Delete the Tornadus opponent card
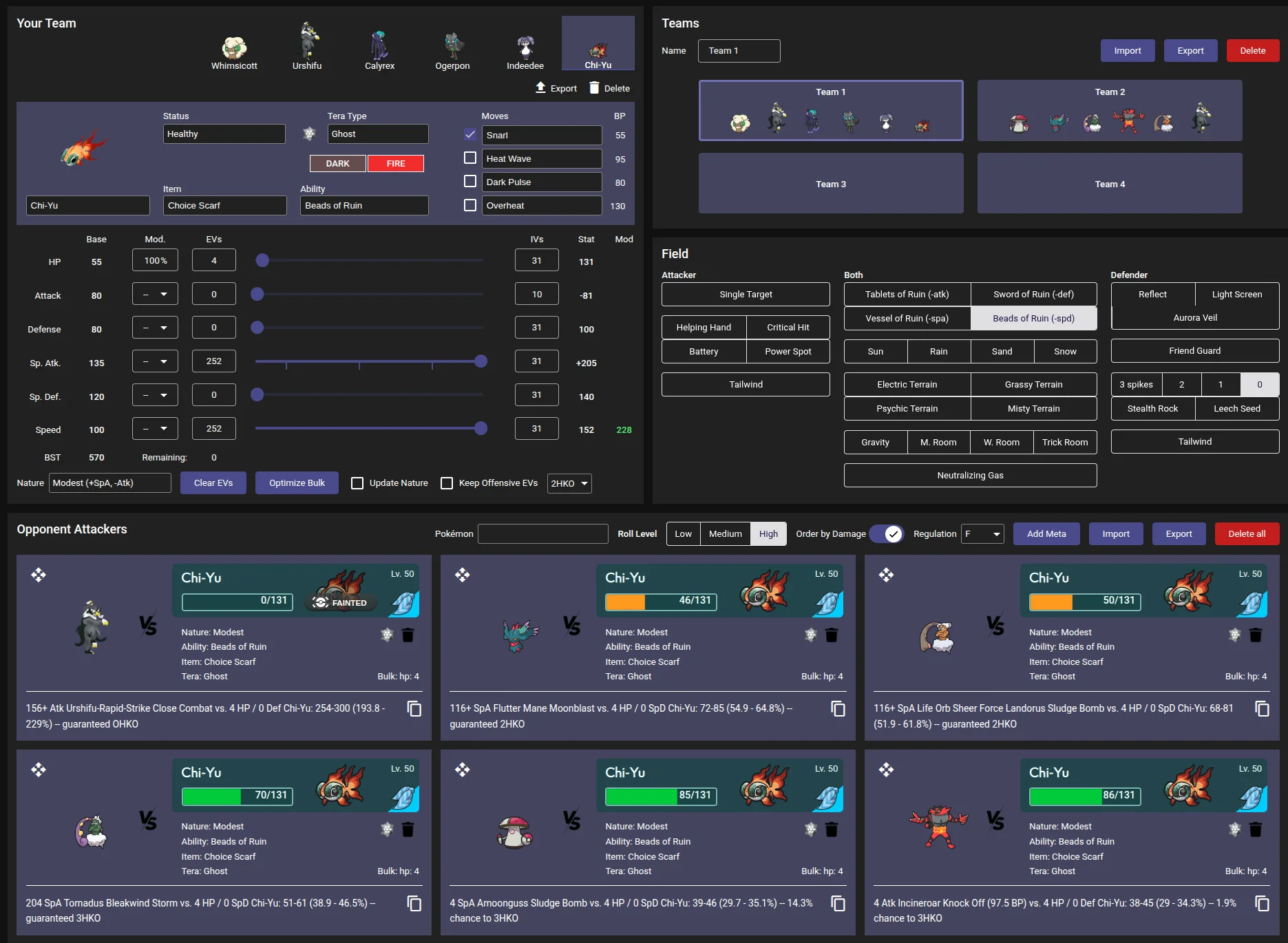Screen dimensions: 1288x943 tap(408, 829)
